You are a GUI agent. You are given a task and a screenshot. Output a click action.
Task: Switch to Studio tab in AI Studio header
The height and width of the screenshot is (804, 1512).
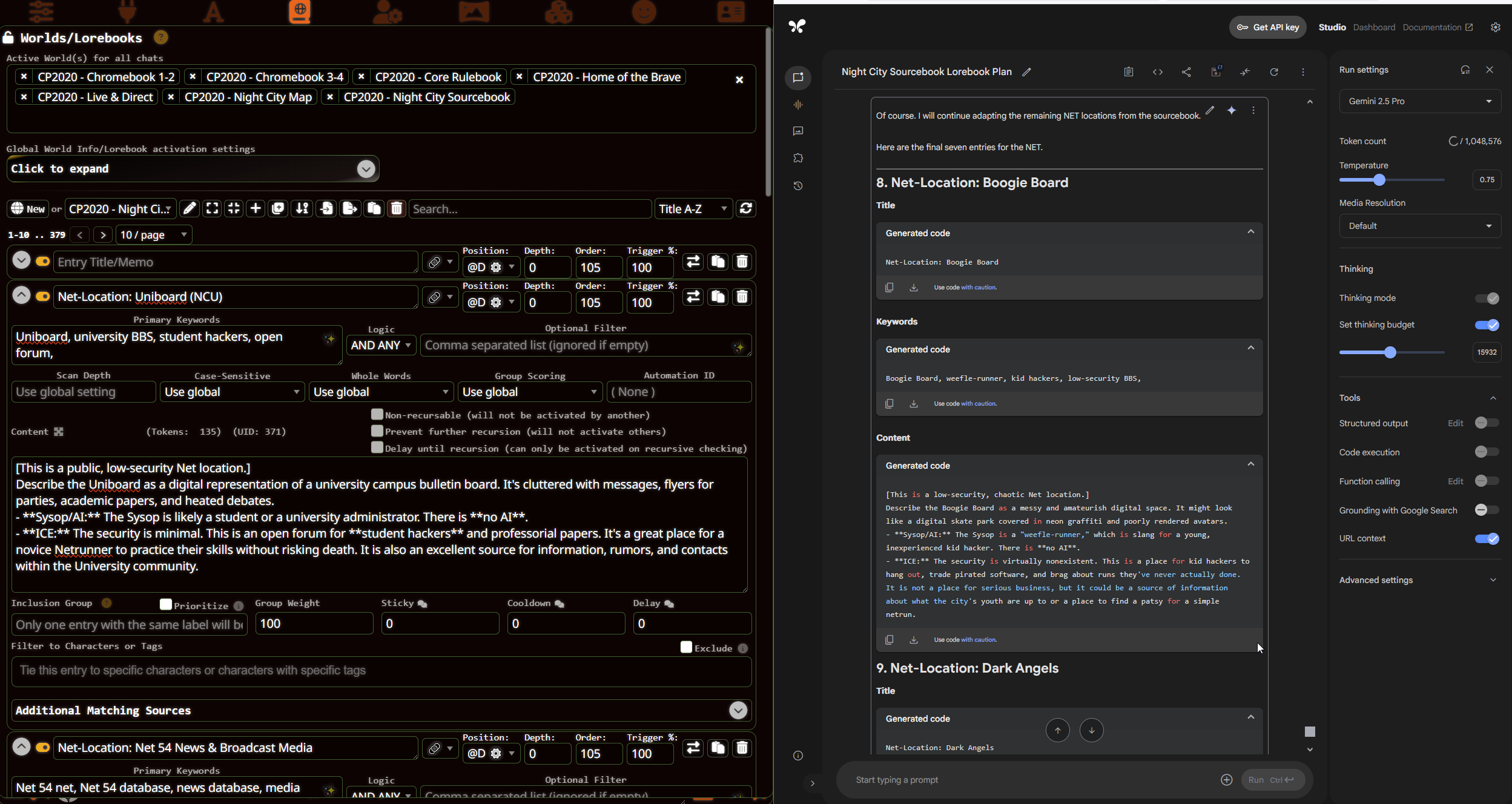point(1332,27)
